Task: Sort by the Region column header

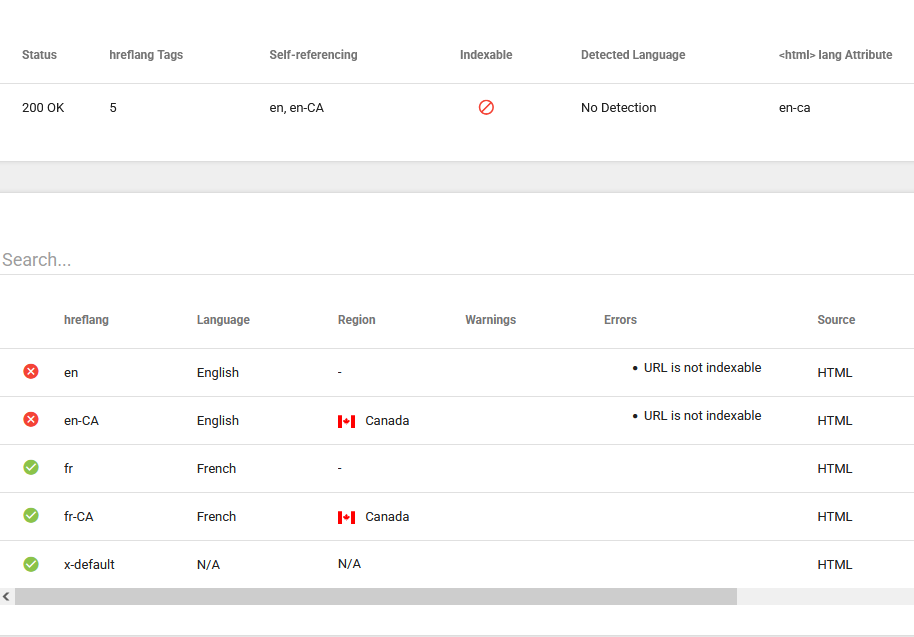Action: [356, 320]
